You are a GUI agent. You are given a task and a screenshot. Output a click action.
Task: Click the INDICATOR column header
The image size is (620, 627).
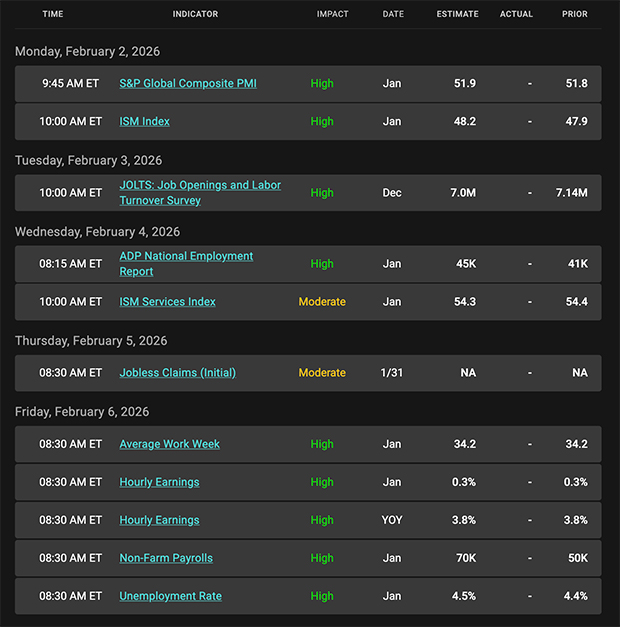pyautogui.click(x=195, y=15)
